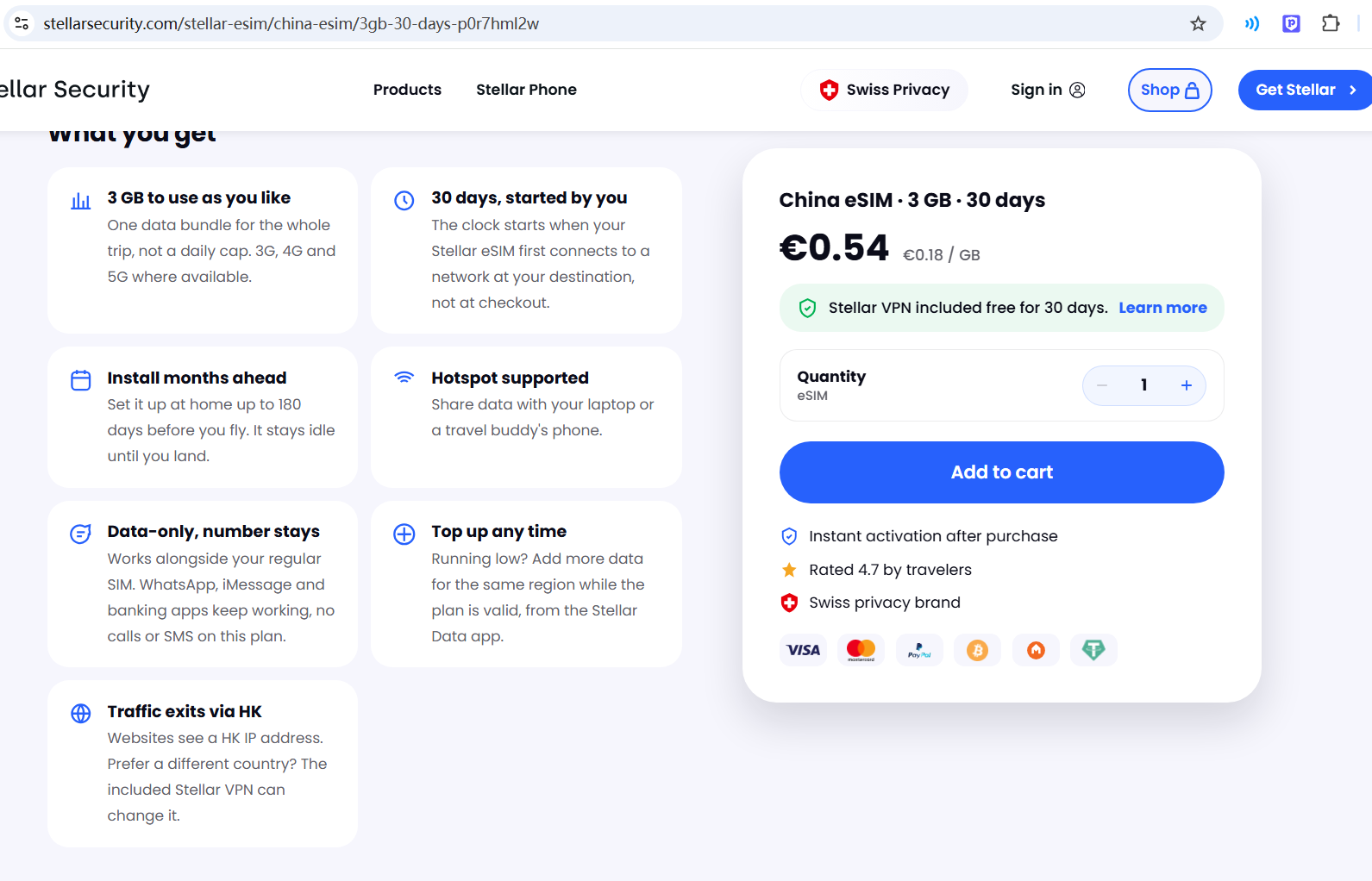Image resolution: width=1372 pixels, height=881 pixels.
Task: Increase eSIM quantity with plus button
Action: click(1187, 385)
